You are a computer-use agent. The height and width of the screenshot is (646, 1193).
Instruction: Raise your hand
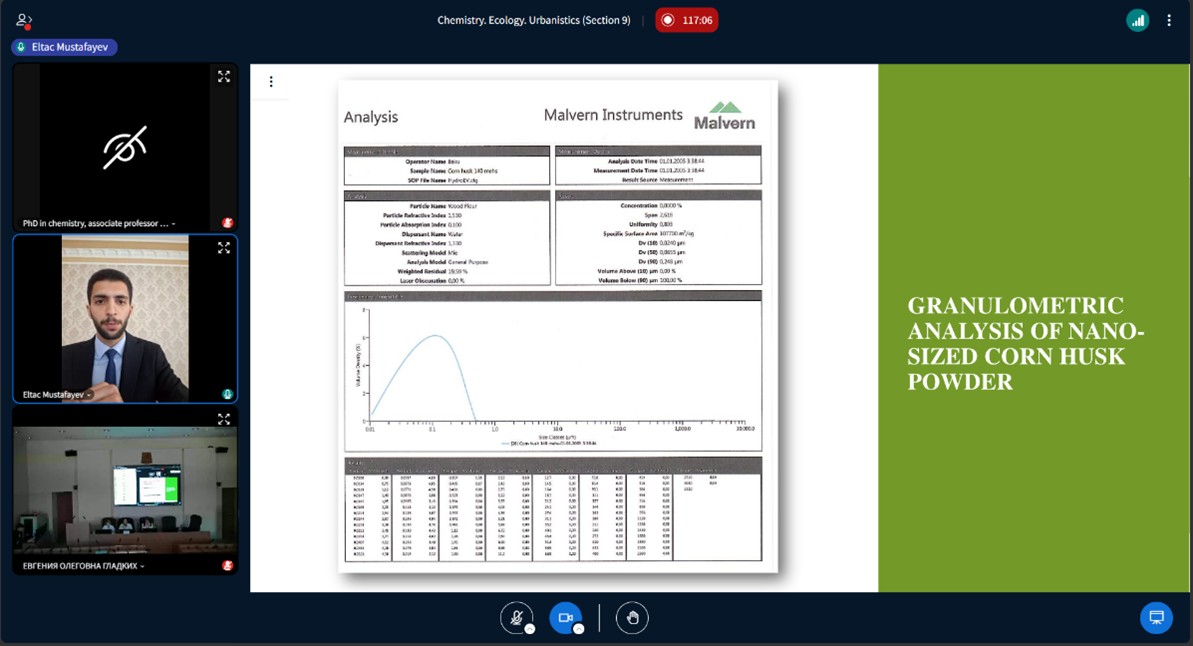click(632, 618)
